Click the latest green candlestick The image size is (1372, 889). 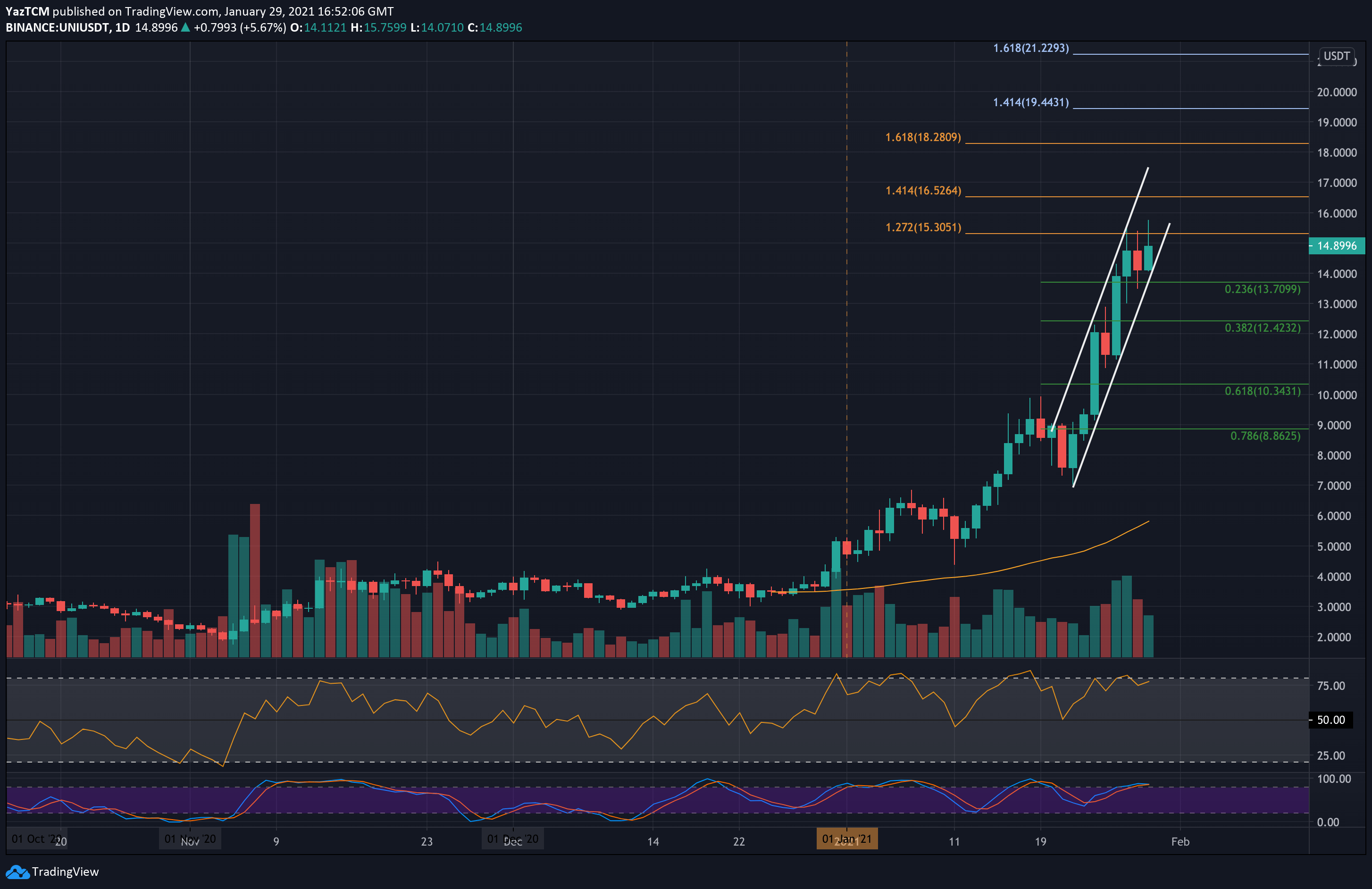(1148, 258)
